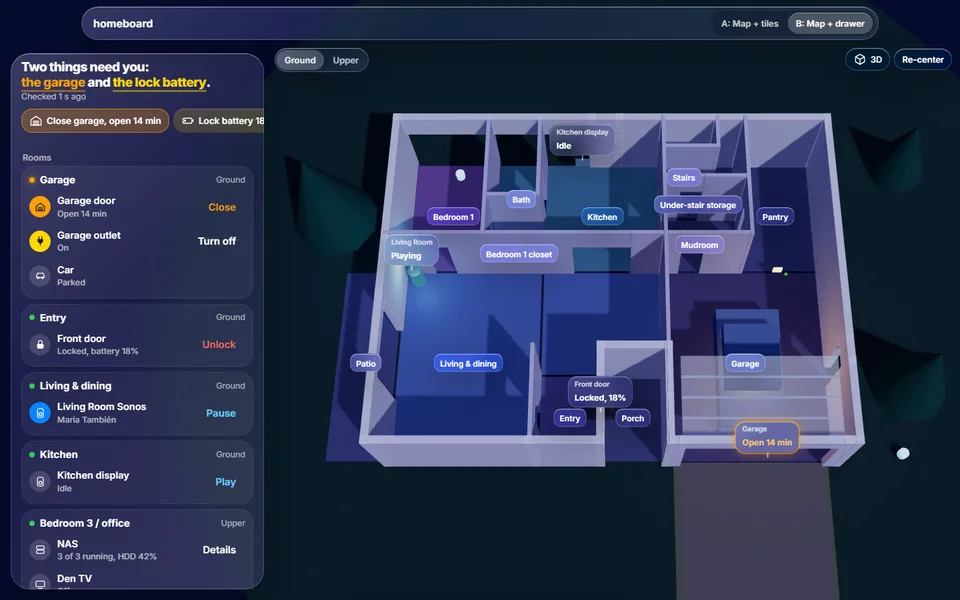Follow the lock battery link in headline
Image resolution: width=960 pixels, height=600 pixels.
click(159, 82)
